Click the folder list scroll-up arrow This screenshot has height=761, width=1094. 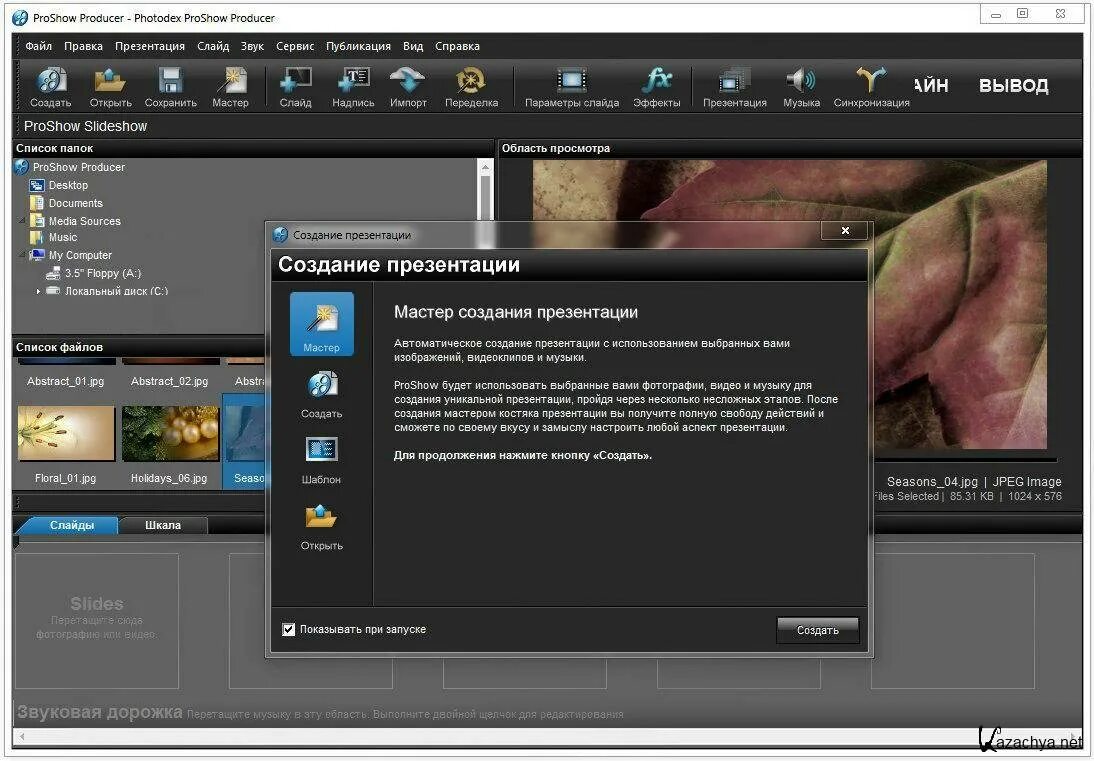tap(485, 167)
